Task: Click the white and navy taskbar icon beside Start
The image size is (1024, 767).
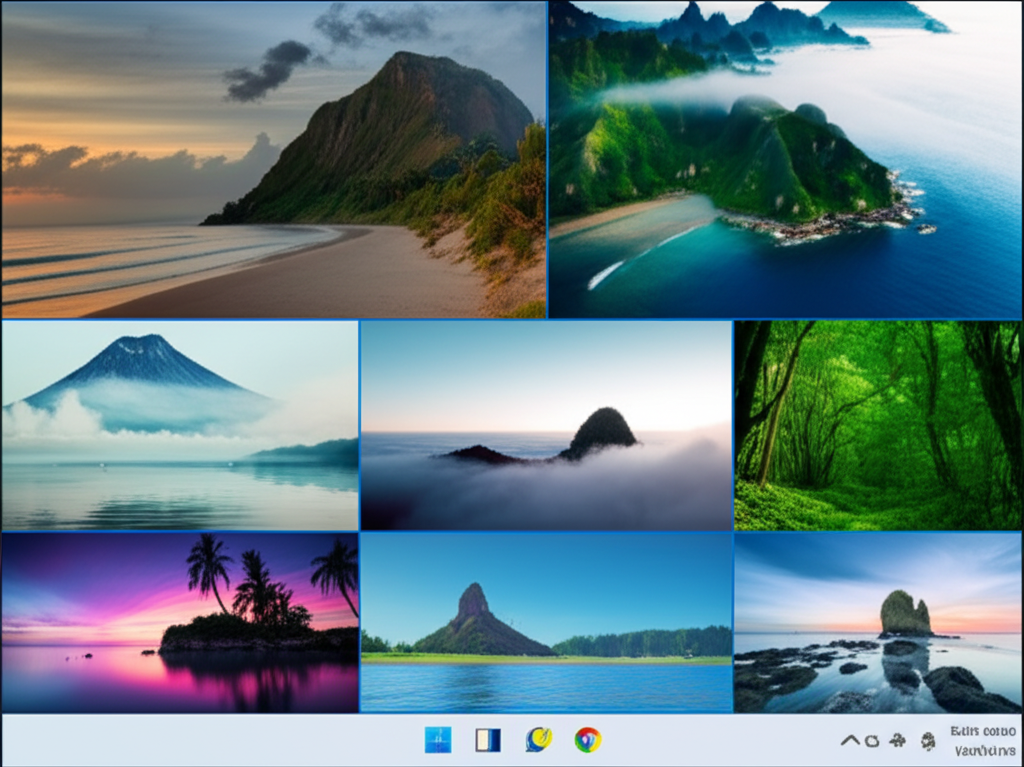Action: [487, 740]
